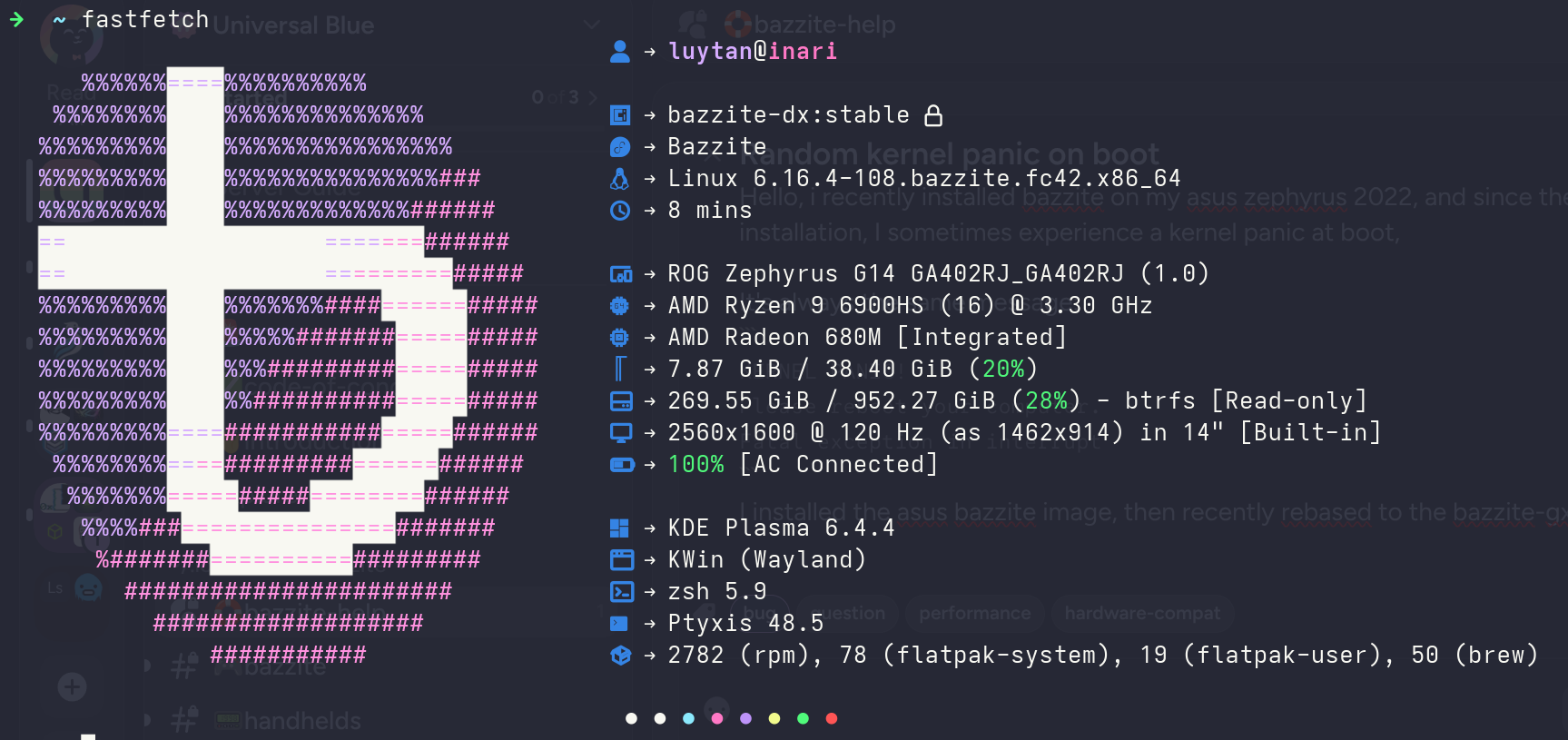Image resolution: width=1568 pixels, height=740 pixels.
Task: Click the clock icon beside 8 mins
Action: pos(620,211)
